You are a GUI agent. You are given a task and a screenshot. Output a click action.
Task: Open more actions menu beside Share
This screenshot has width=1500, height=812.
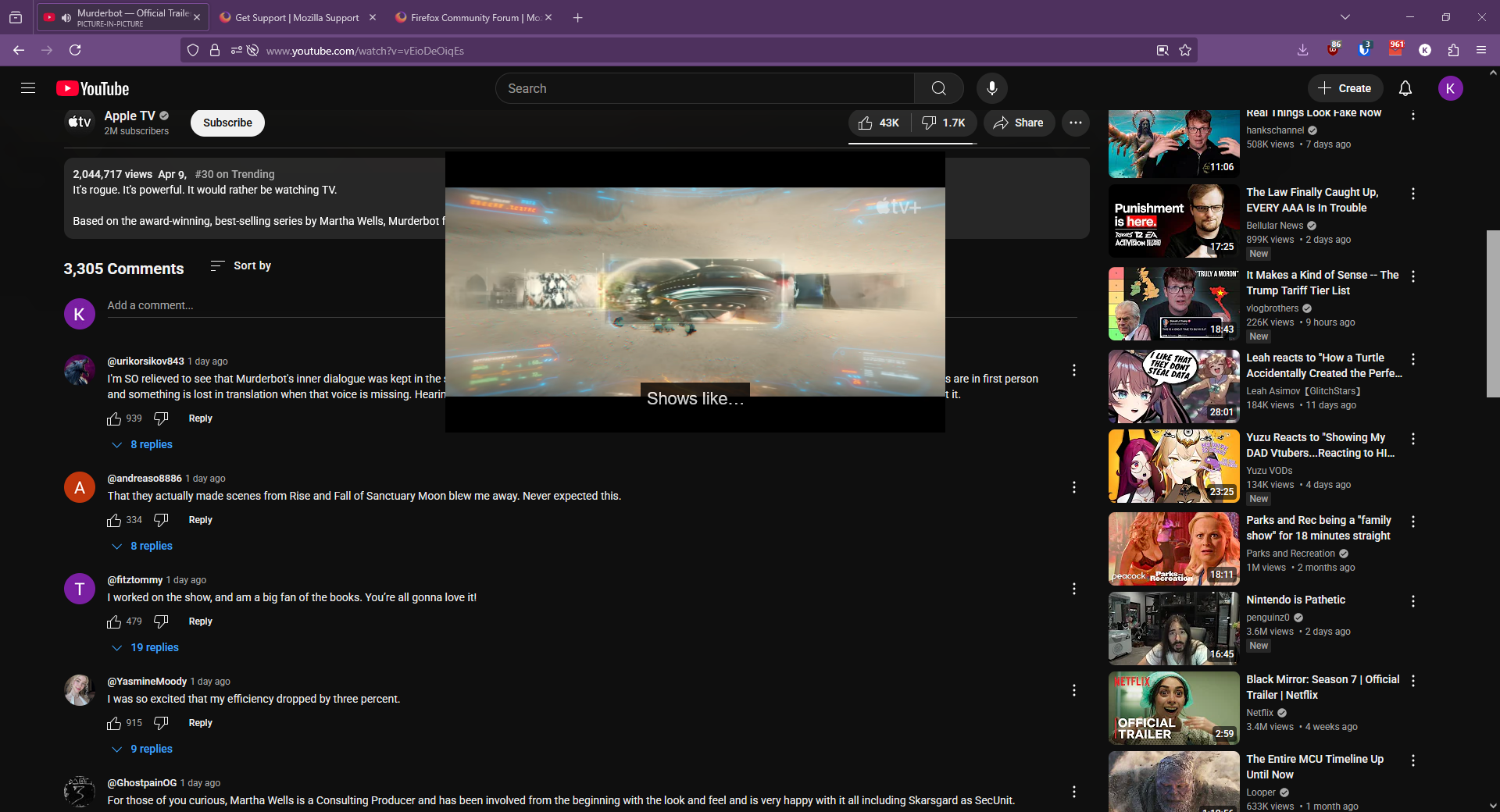tap(1075, 123)
